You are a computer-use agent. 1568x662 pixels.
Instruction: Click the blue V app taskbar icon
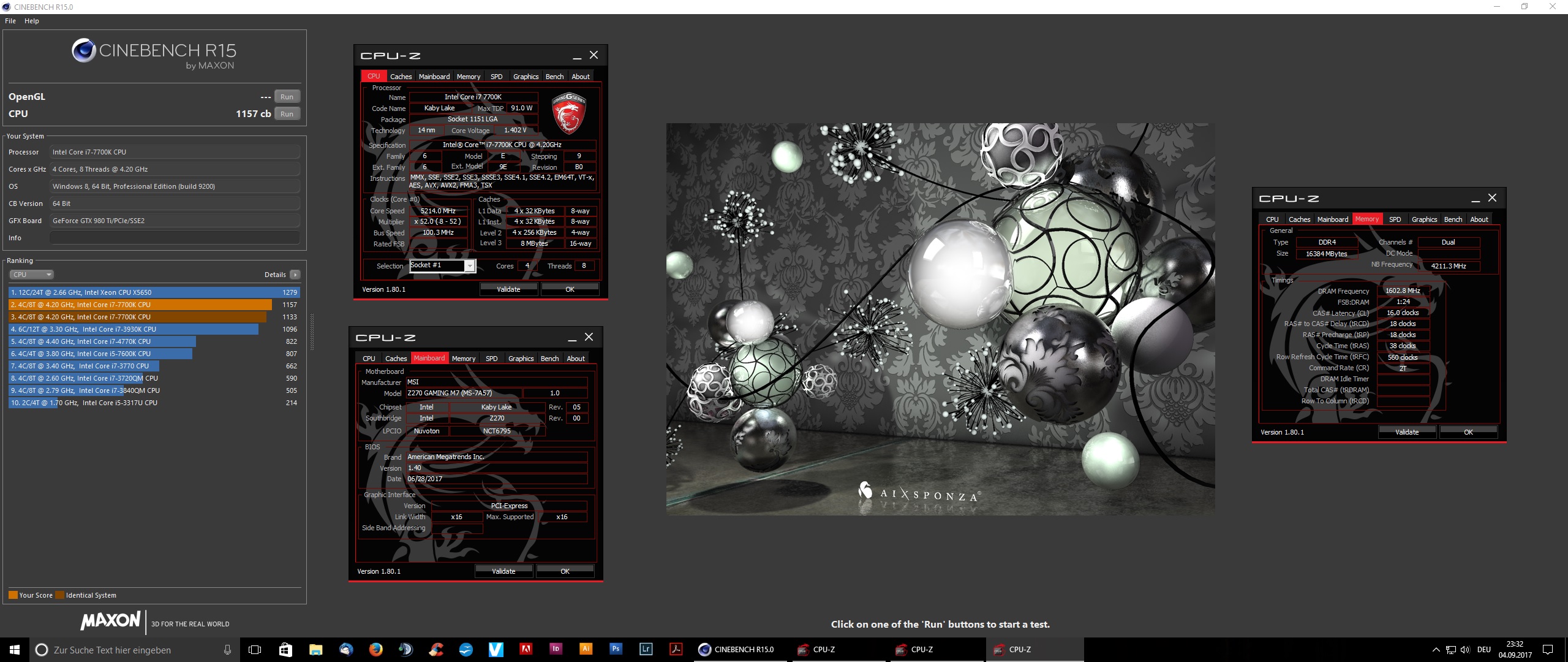pos(496,650)
